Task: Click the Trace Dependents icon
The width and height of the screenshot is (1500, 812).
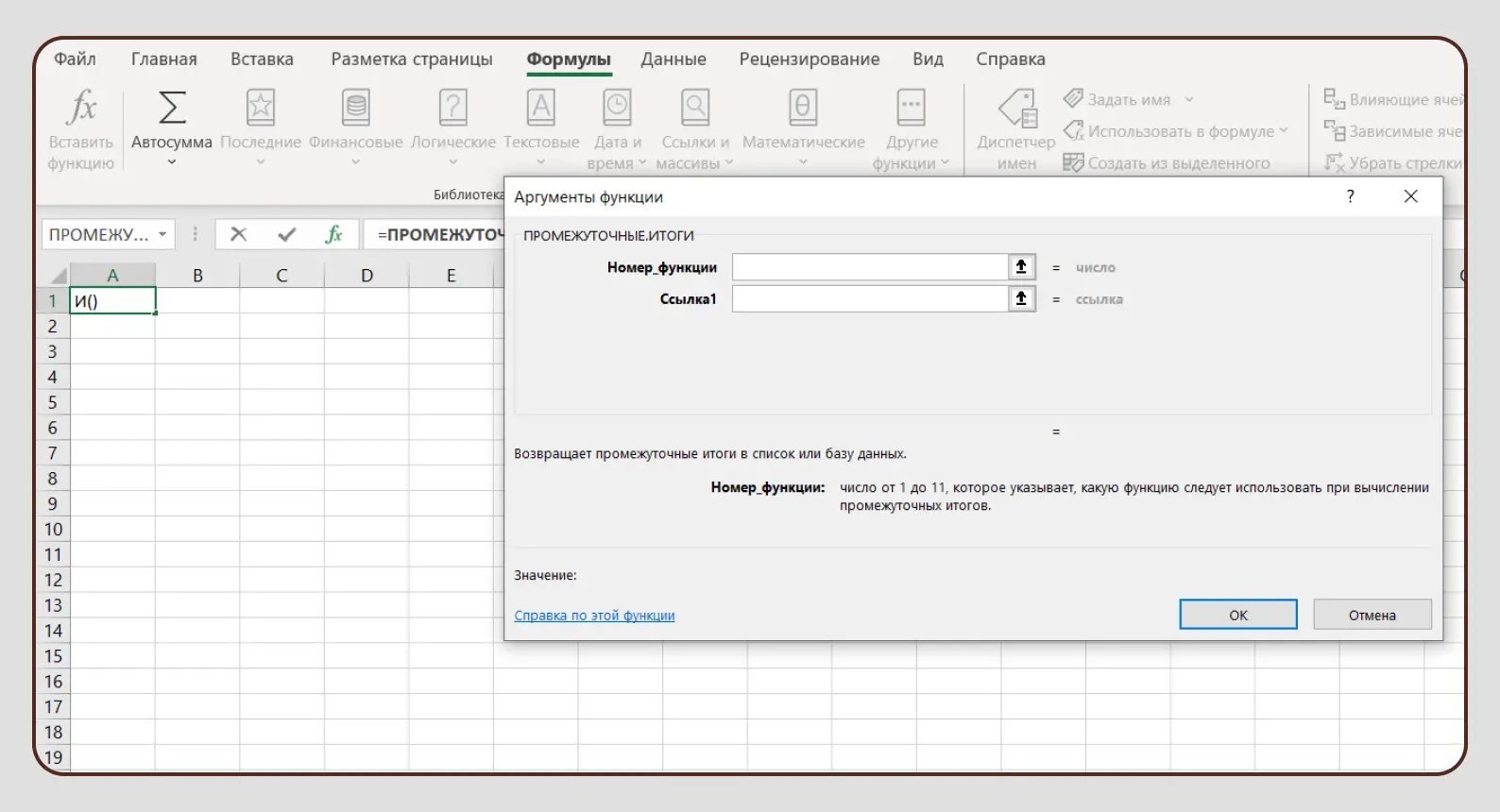Action: pyautogui.click(x=1334, y=130)
